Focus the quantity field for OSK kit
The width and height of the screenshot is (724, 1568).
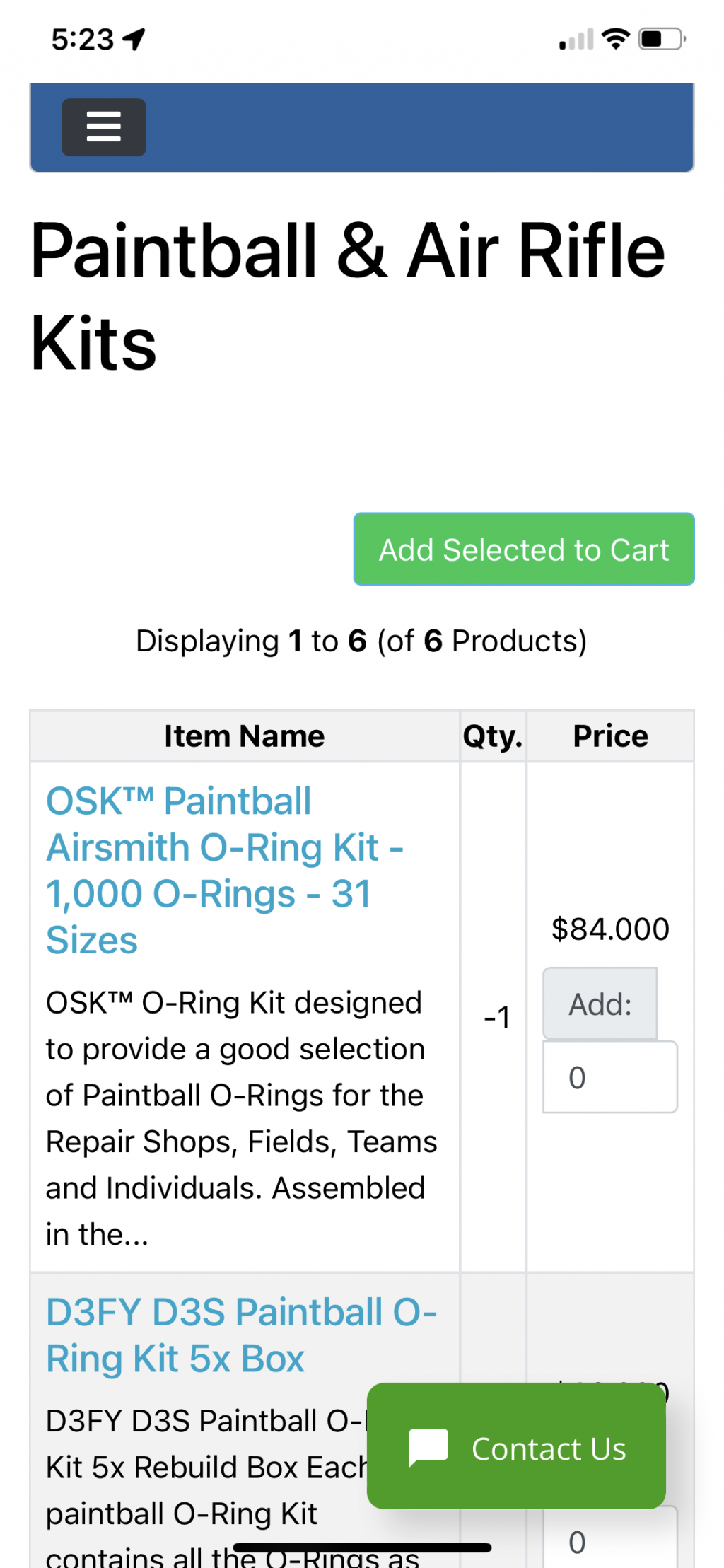pyautogui.click(x=610, y=1076)
